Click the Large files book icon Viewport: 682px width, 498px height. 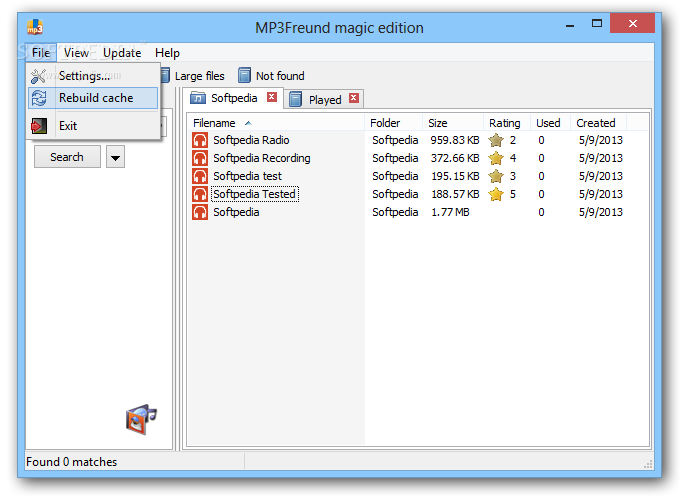(165, 76)
